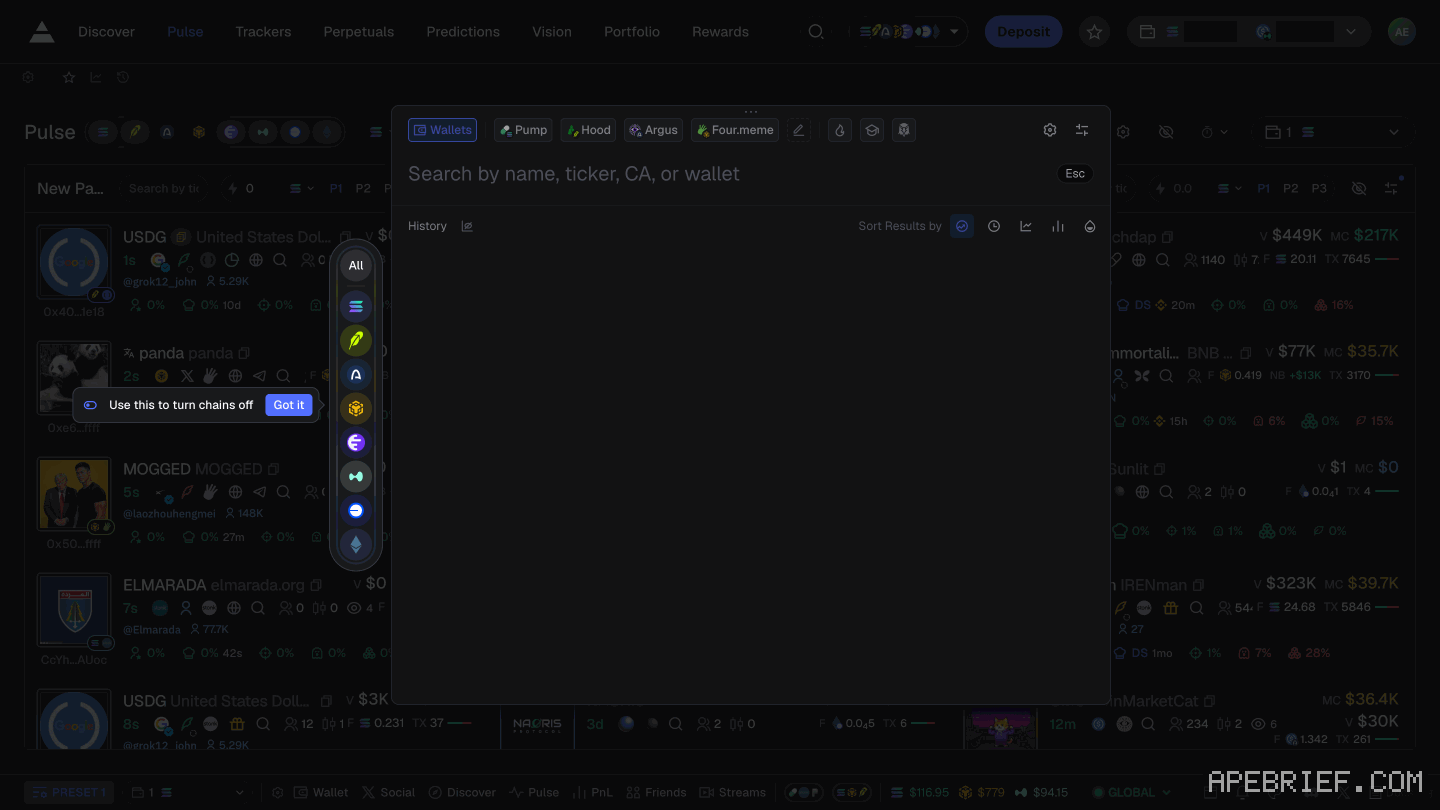Open the Portfolio tab
The width and height of the screenshot is (1440, 810).
(632, 32)
